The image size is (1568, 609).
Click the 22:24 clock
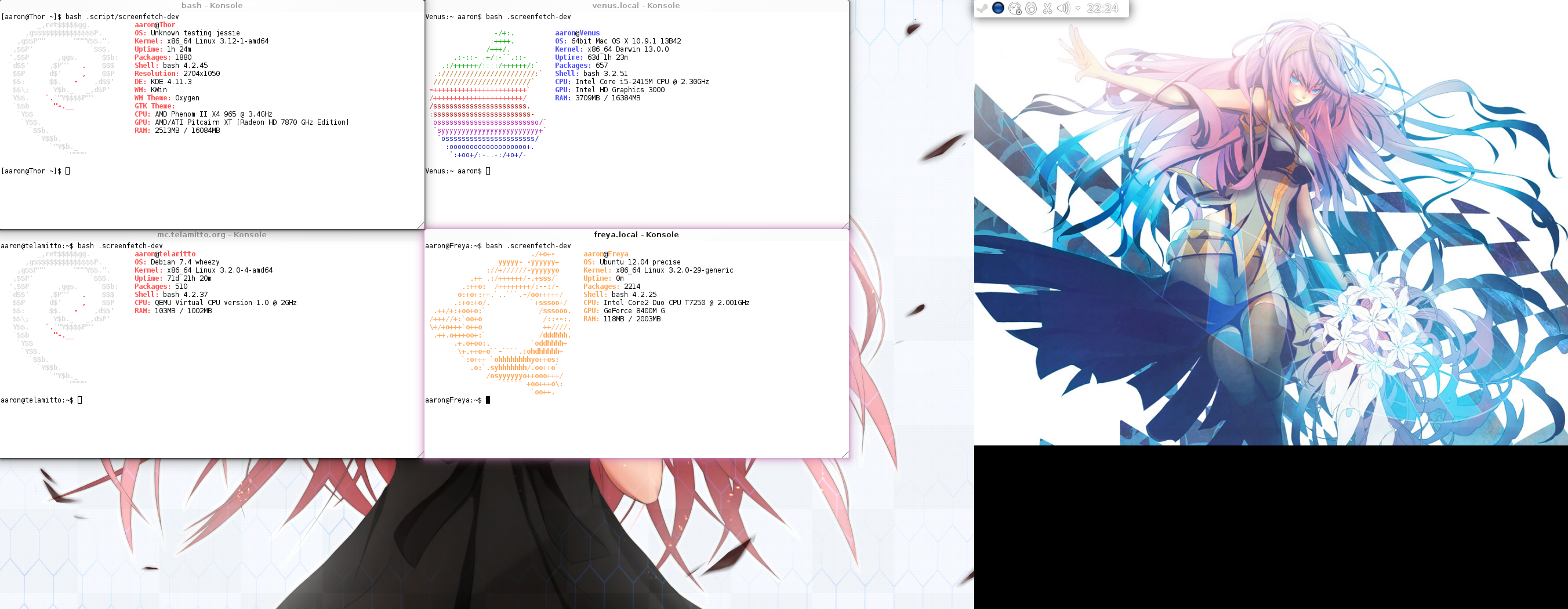1102,8
